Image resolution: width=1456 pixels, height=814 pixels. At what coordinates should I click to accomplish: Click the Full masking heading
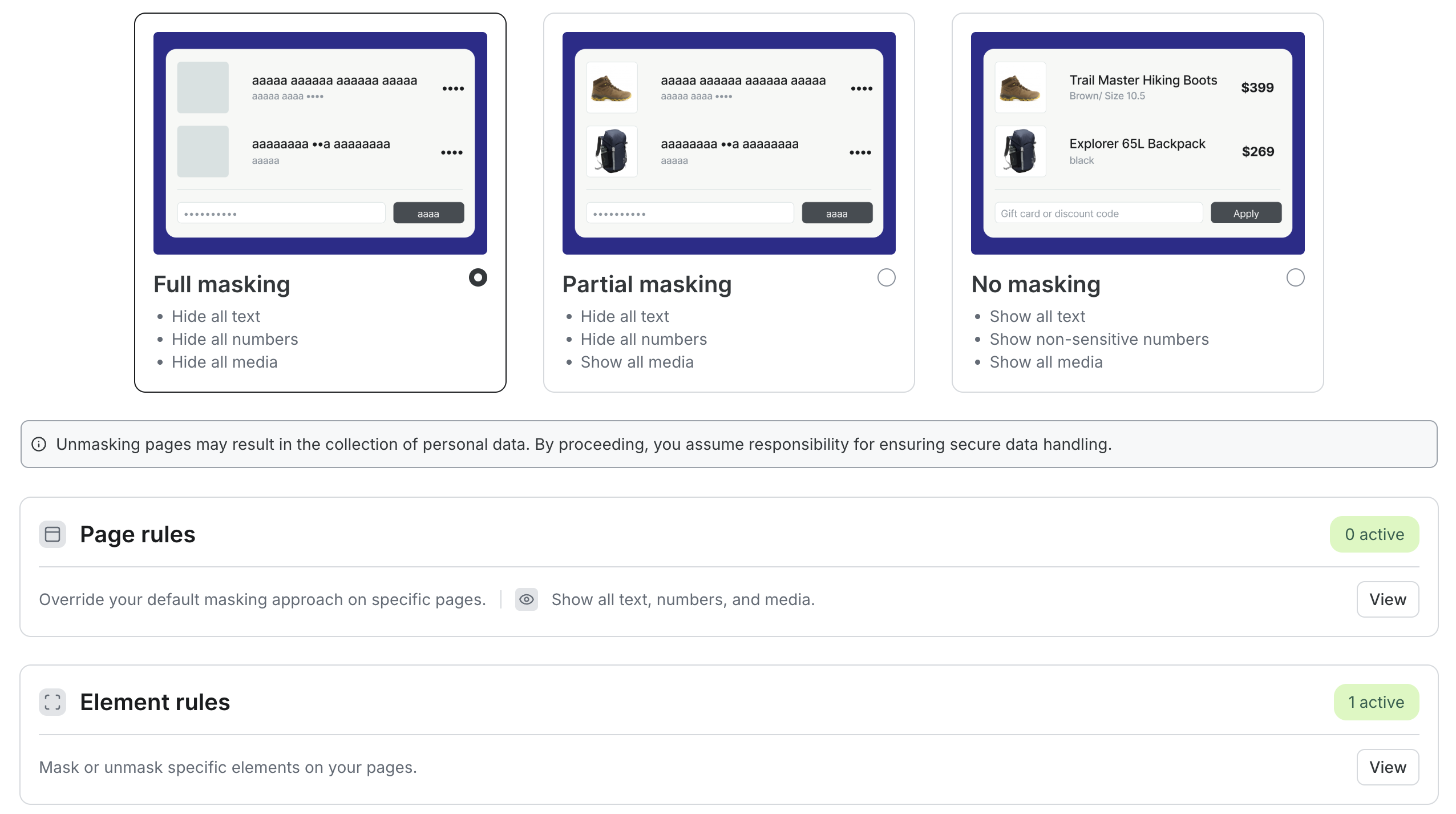(221, 284)
